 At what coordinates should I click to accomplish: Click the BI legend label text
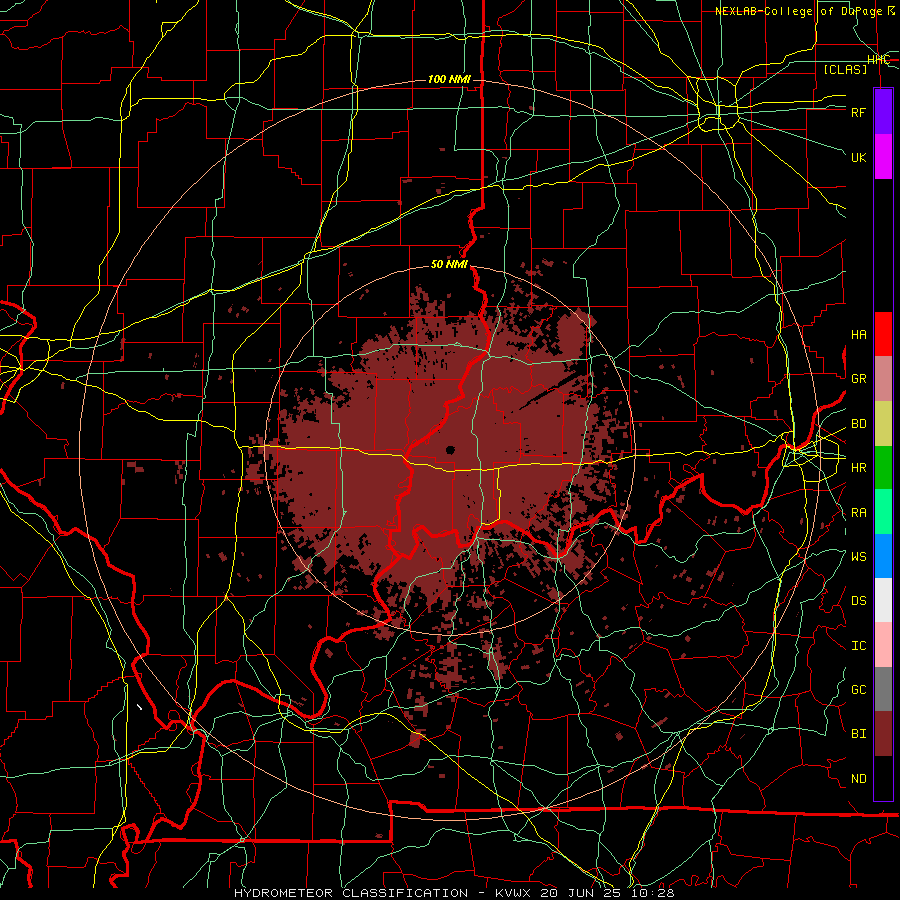click(858, 734)
